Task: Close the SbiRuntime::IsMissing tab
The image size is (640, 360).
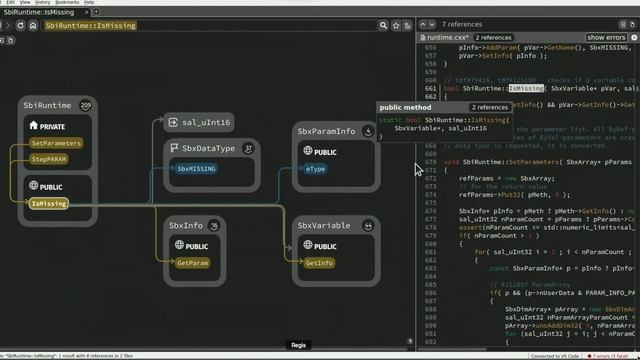Action: [x=87, y=12]
